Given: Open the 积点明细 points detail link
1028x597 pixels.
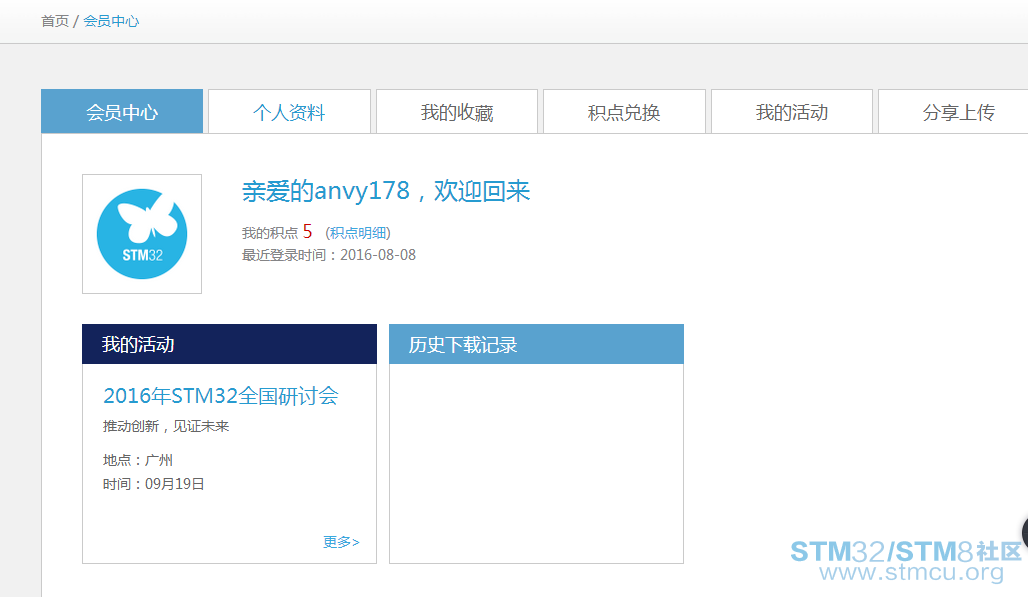Looking at the screenshot, I should (x=358, y=233).
